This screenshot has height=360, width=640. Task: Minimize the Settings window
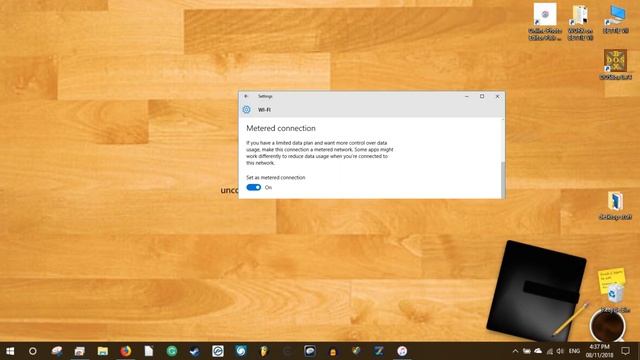click(467, 96)
